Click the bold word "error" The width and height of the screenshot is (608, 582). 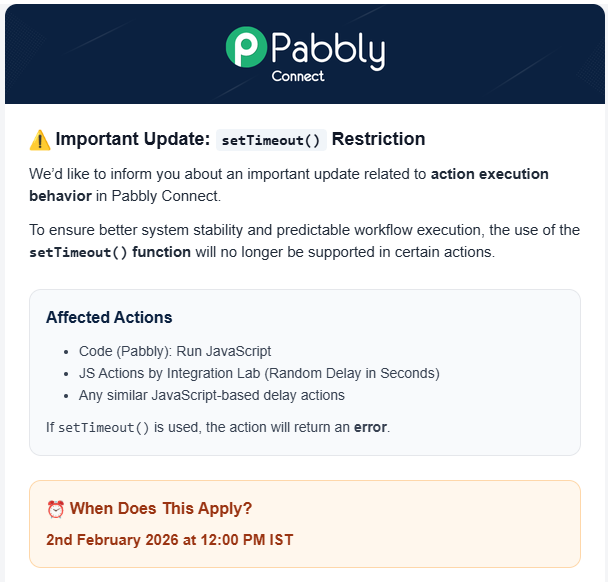[370, 428]
